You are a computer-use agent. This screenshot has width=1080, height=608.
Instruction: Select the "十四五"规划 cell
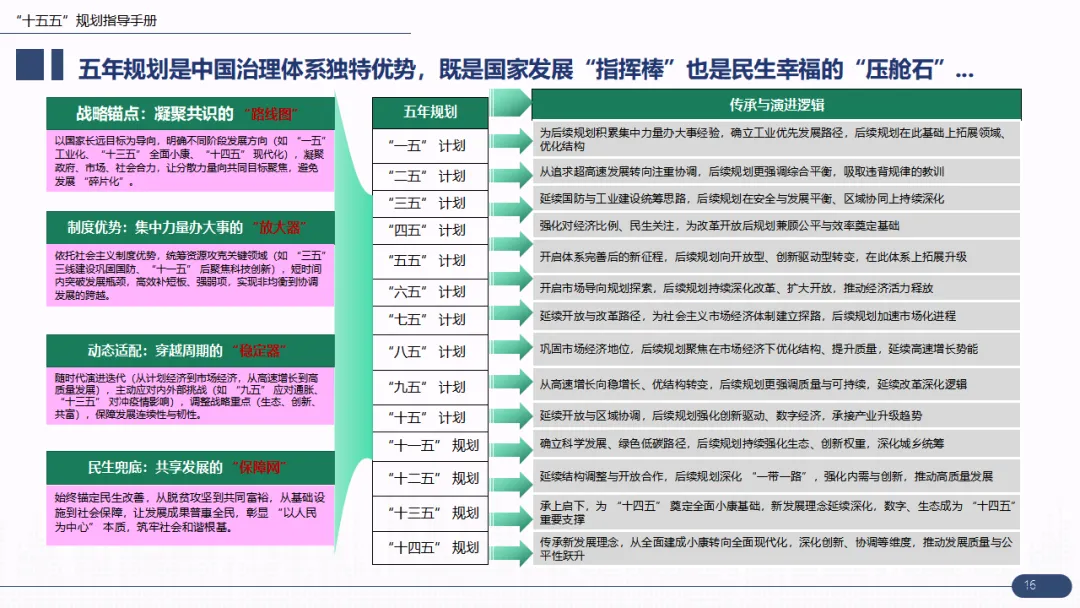tap(430, 547)
